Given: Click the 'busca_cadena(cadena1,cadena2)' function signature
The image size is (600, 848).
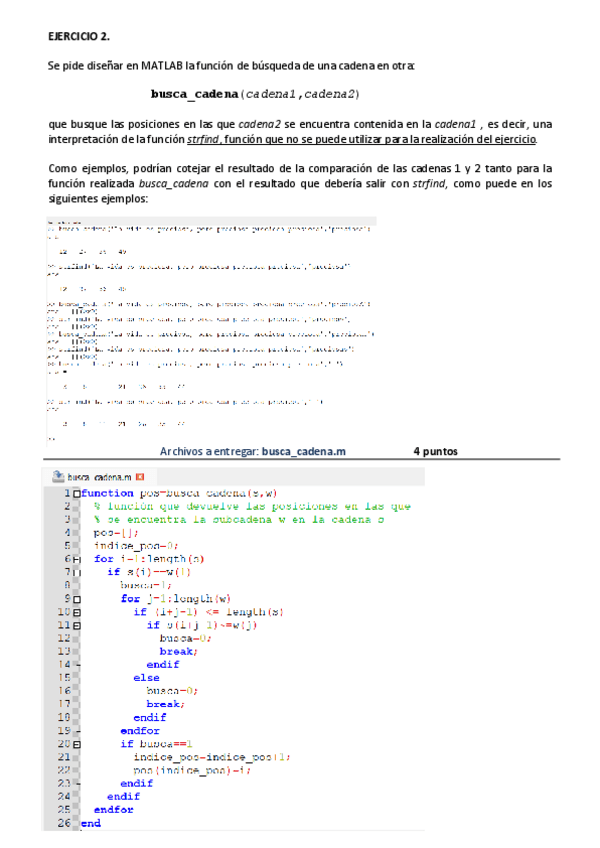Looking at the screenshot, I should click(x=255, y=94).
